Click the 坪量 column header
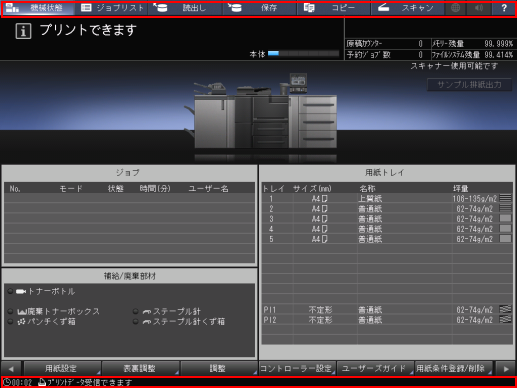The width and height of the screenshot is (517, 388). [460, 188]
